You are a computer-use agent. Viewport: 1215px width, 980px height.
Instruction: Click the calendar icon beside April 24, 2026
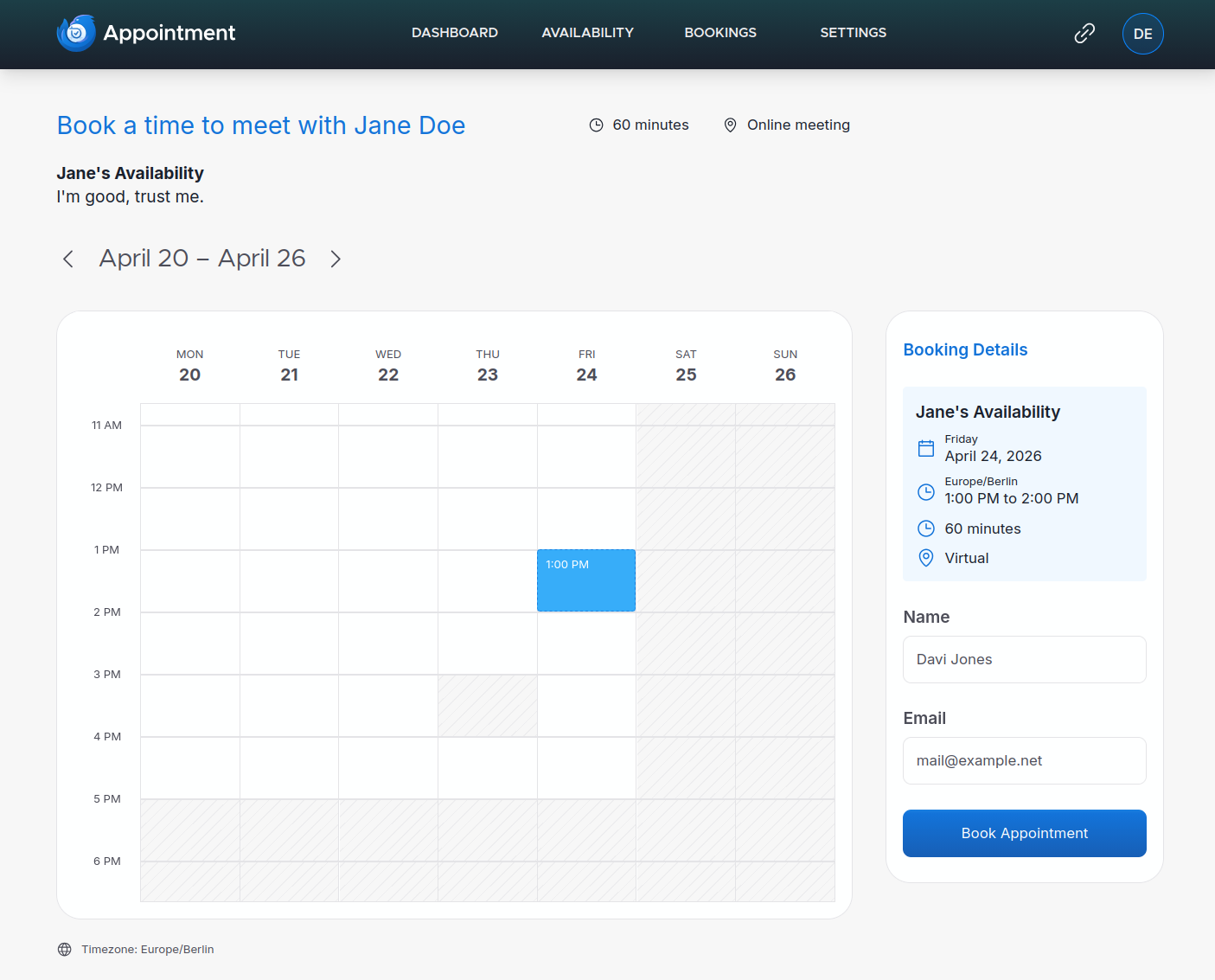click(x=925, y=448)
